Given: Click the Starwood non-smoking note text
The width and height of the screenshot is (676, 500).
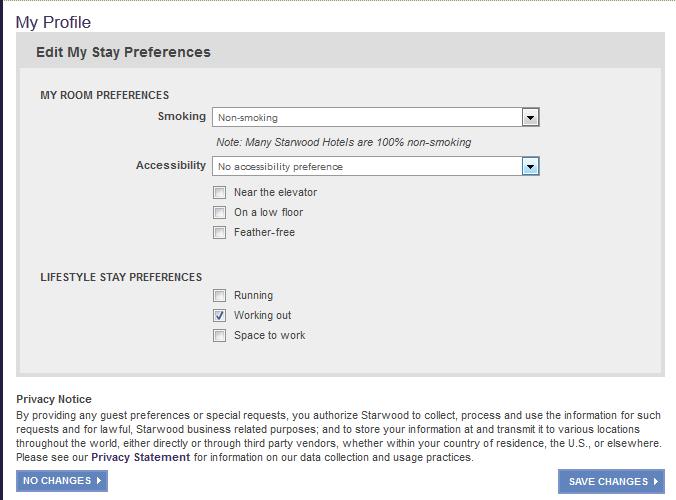Looking at the screenshot, I should [x=343, y=142].
